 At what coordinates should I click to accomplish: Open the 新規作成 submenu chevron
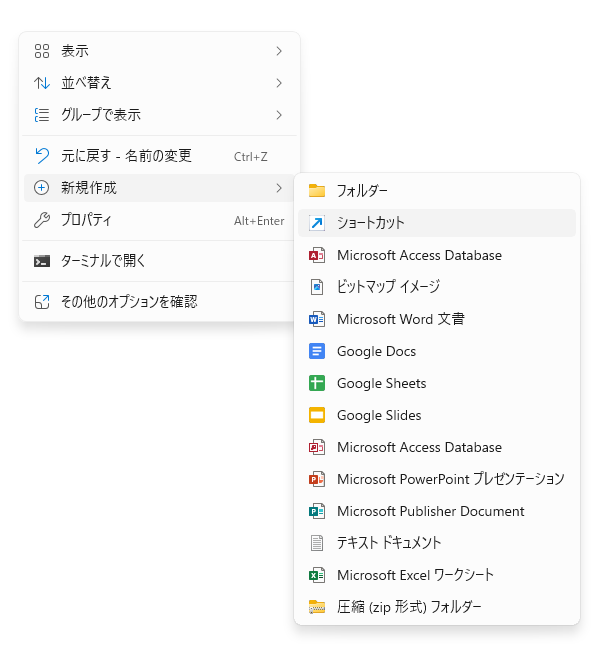(x=279, y=188)
